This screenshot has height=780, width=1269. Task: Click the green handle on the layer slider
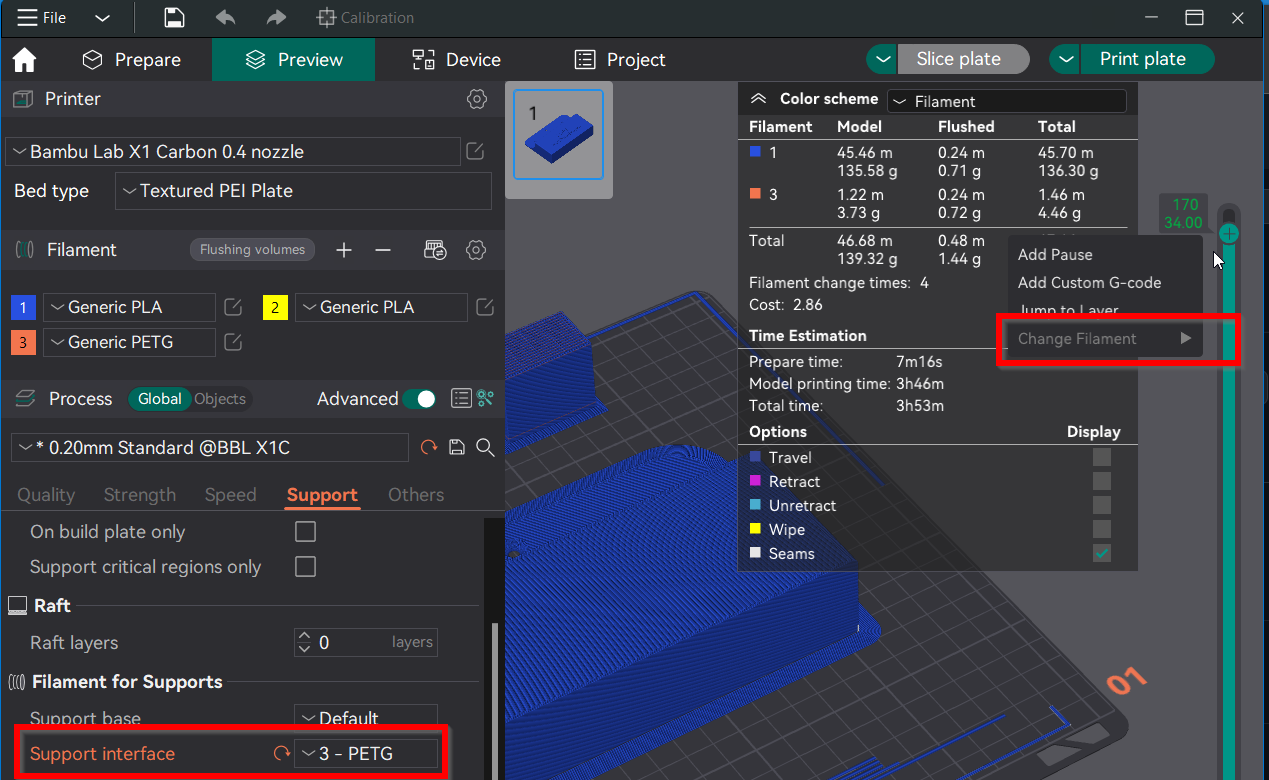(1228, 233)
